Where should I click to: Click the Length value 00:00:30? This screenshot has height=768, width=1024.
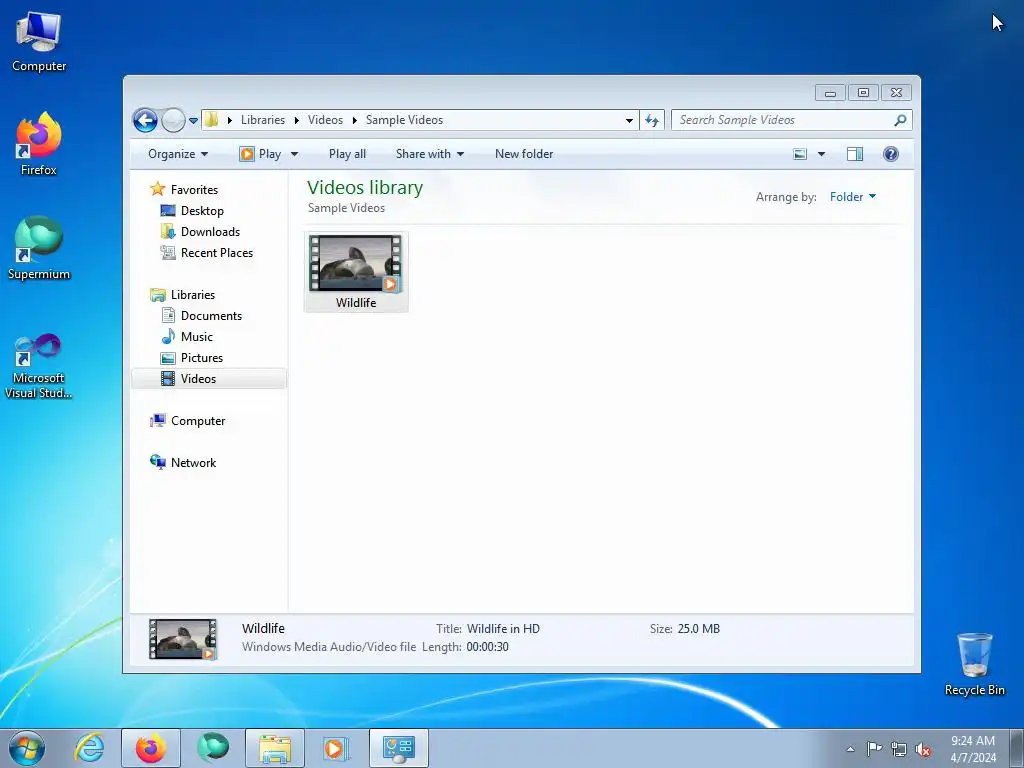[x=487, y=647]
